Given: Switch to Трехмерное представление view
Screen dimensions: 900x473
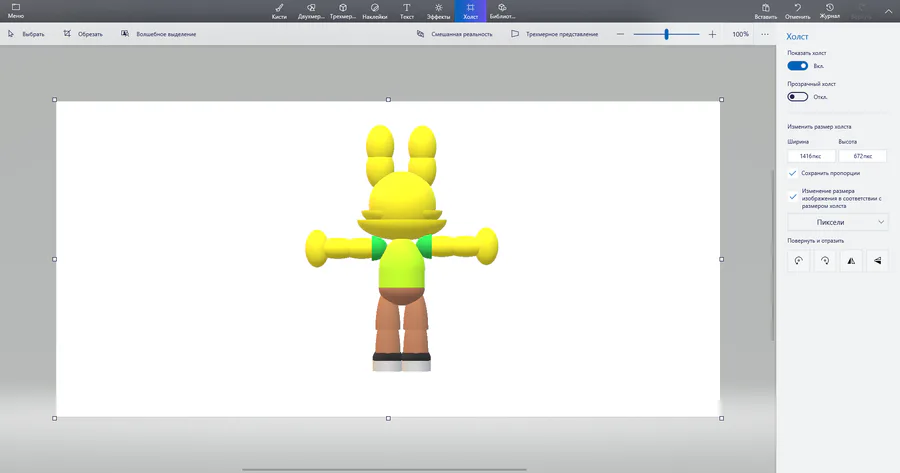Looking at the screenshot, I should click(x=554, y=34).
